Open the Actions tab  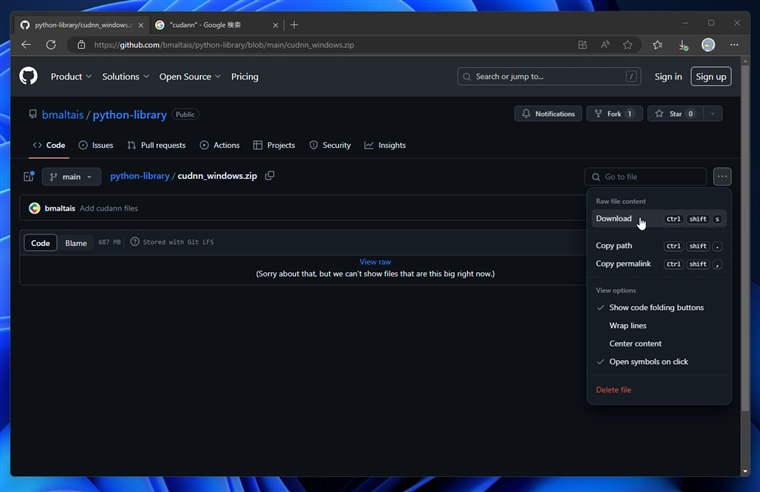point(220,145)
